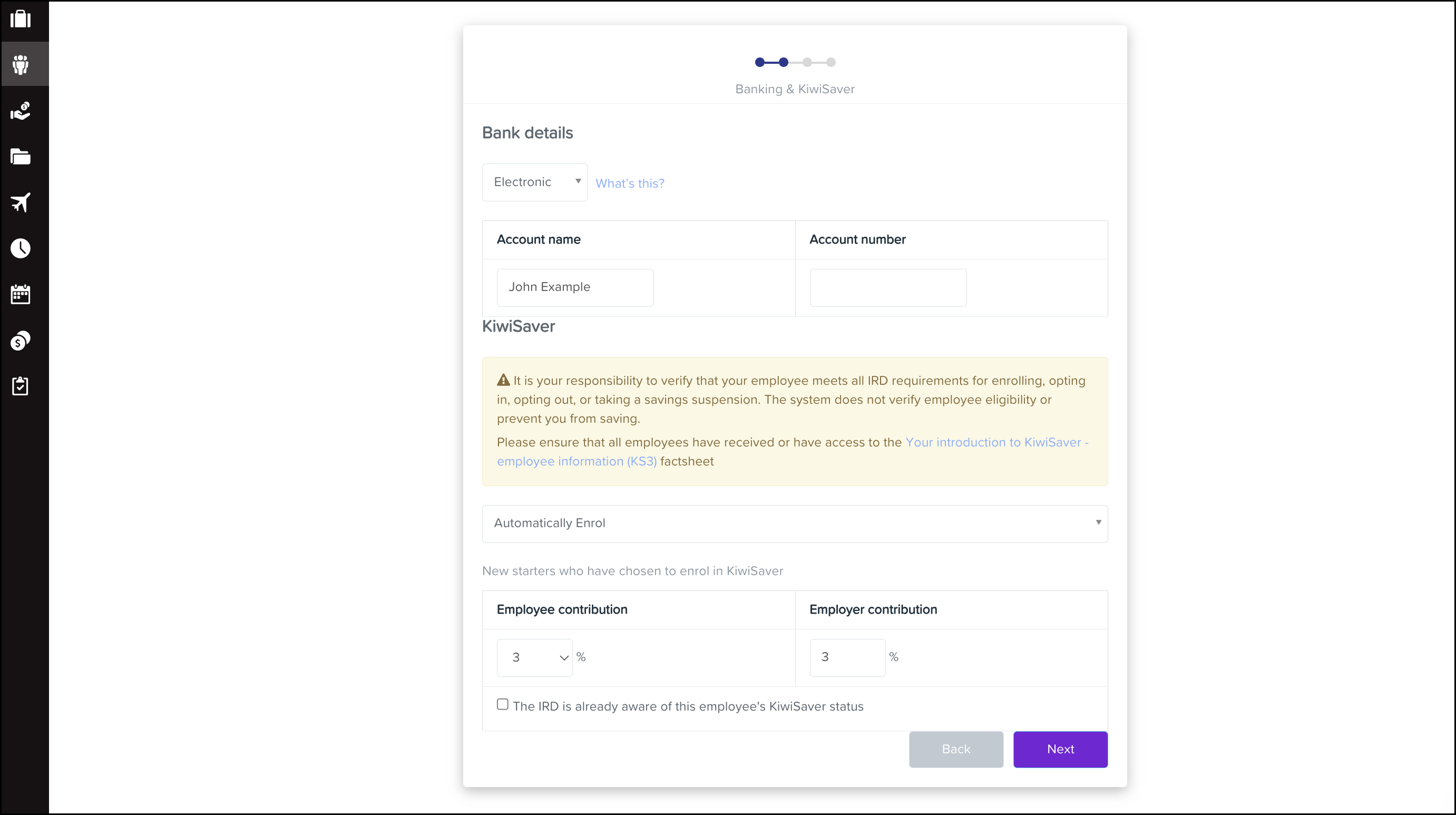Open the briefcase icon in sidebar
Screen dimensions: 1456x815
click(x=21, y=18)
